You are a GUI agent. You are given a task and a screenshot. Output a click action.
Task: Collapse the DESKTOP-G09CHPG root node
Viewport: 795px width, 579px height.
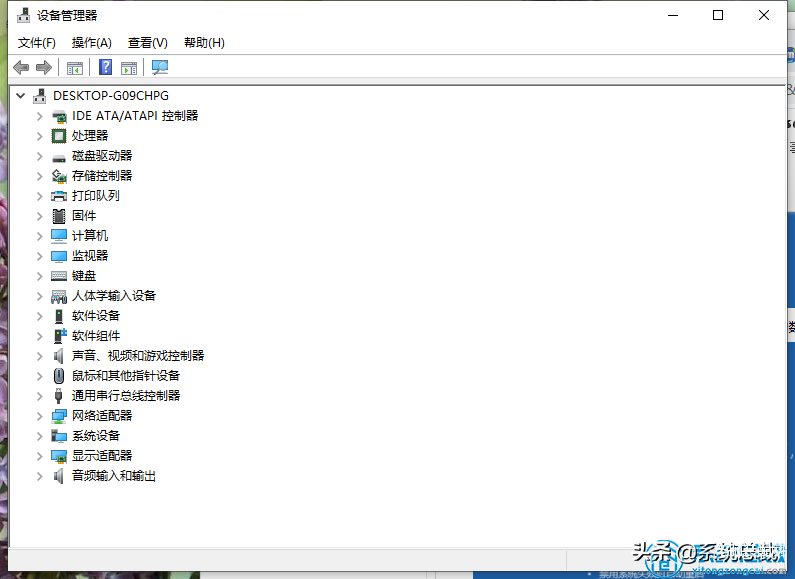(x=20, y=95)
